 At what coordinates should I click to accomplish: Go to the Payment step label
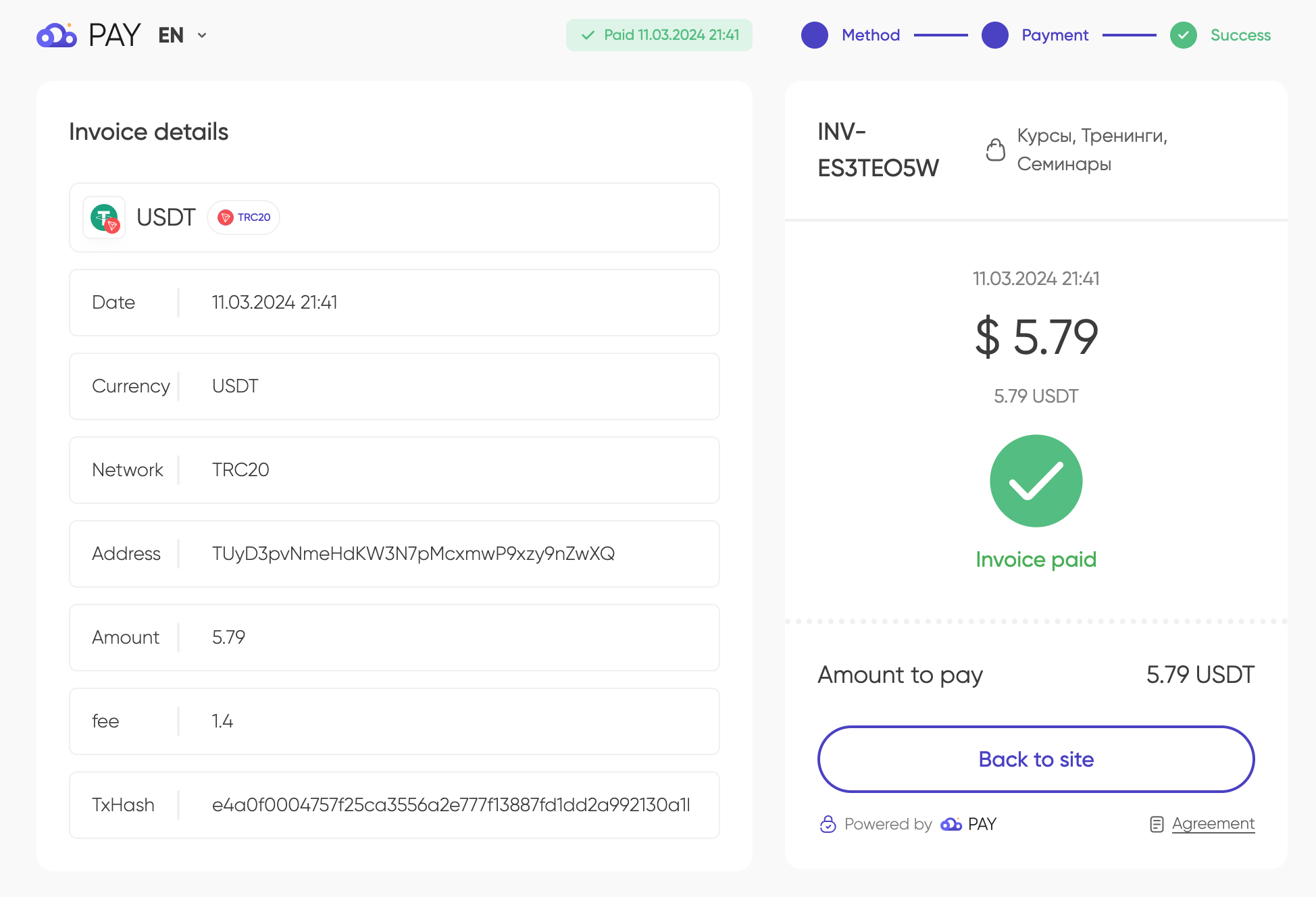pos(1055,35)
